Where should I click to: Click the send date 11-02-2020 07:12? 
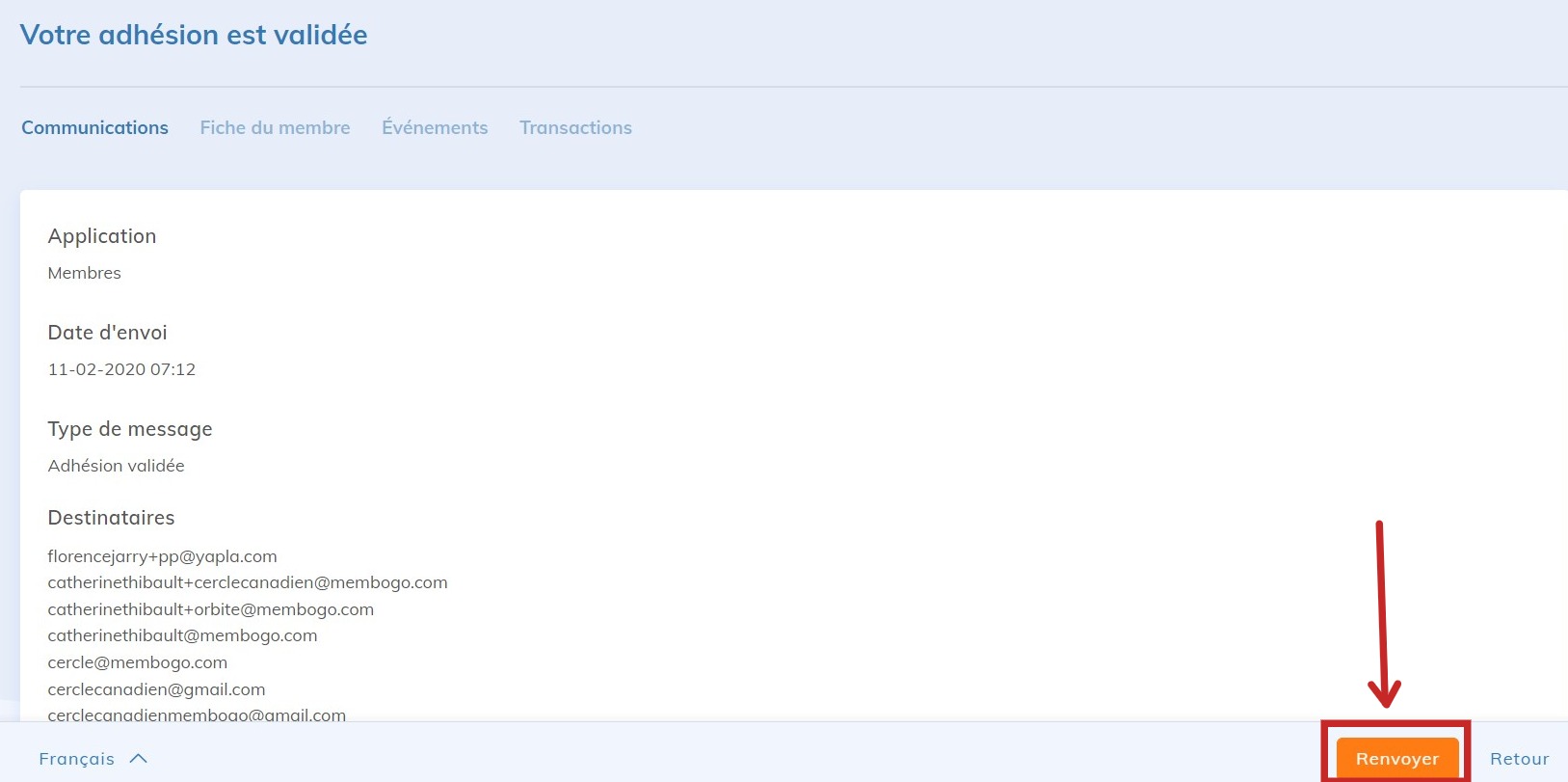(x=121, y=369)
